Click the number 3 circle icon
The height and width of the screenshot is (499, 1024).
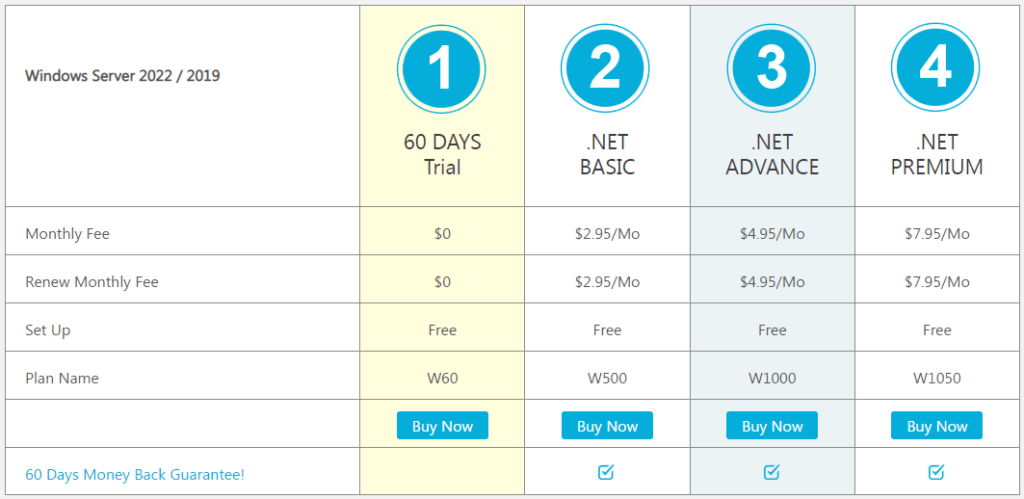click(771, 68)
